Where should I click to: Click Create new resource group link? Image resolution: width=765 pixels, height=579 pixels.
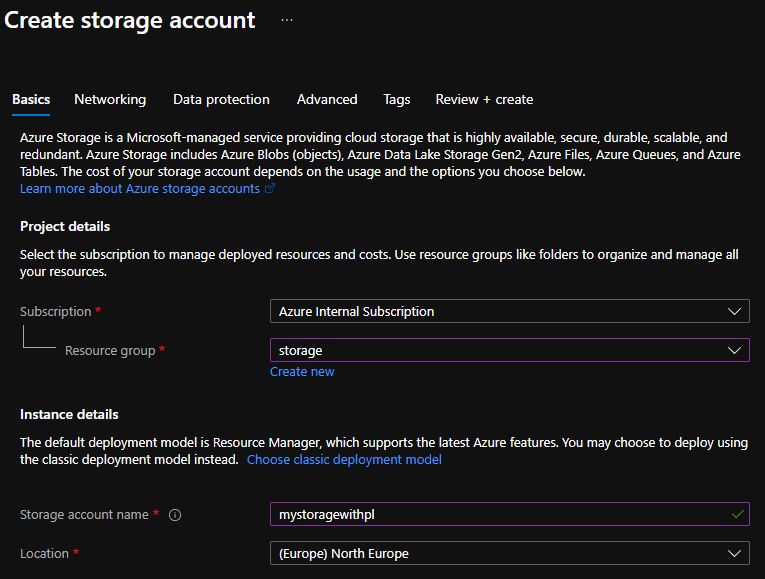pos(302,372)
